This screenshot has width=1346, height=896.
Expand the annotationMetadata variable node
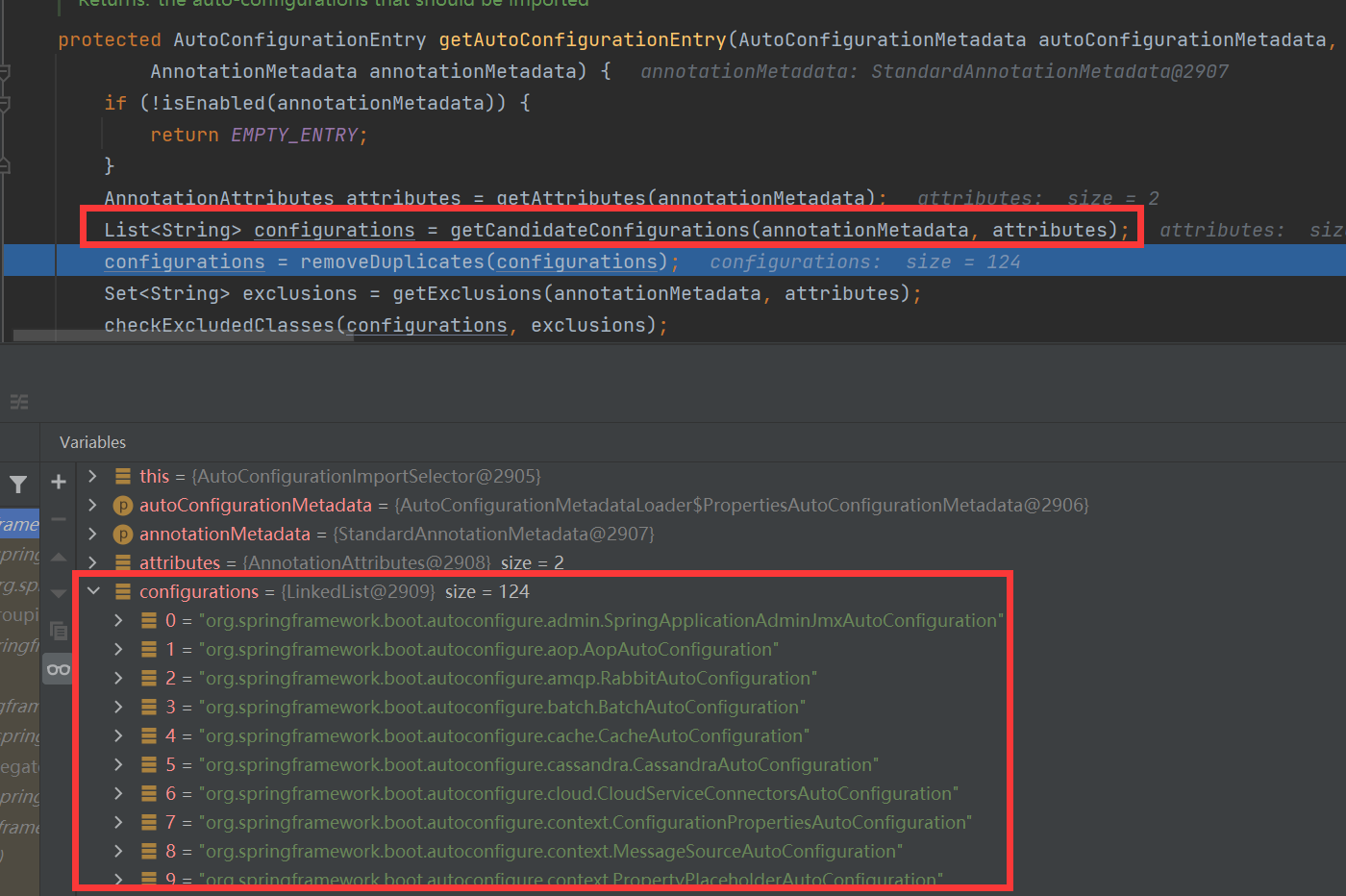(x=93, y=534)
